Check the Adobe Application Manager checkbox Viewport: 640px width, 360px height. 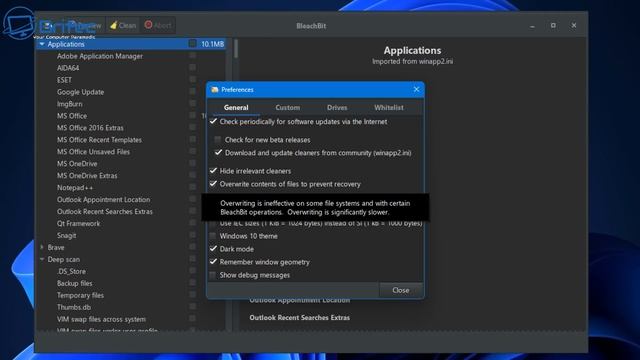click(193, 56)
